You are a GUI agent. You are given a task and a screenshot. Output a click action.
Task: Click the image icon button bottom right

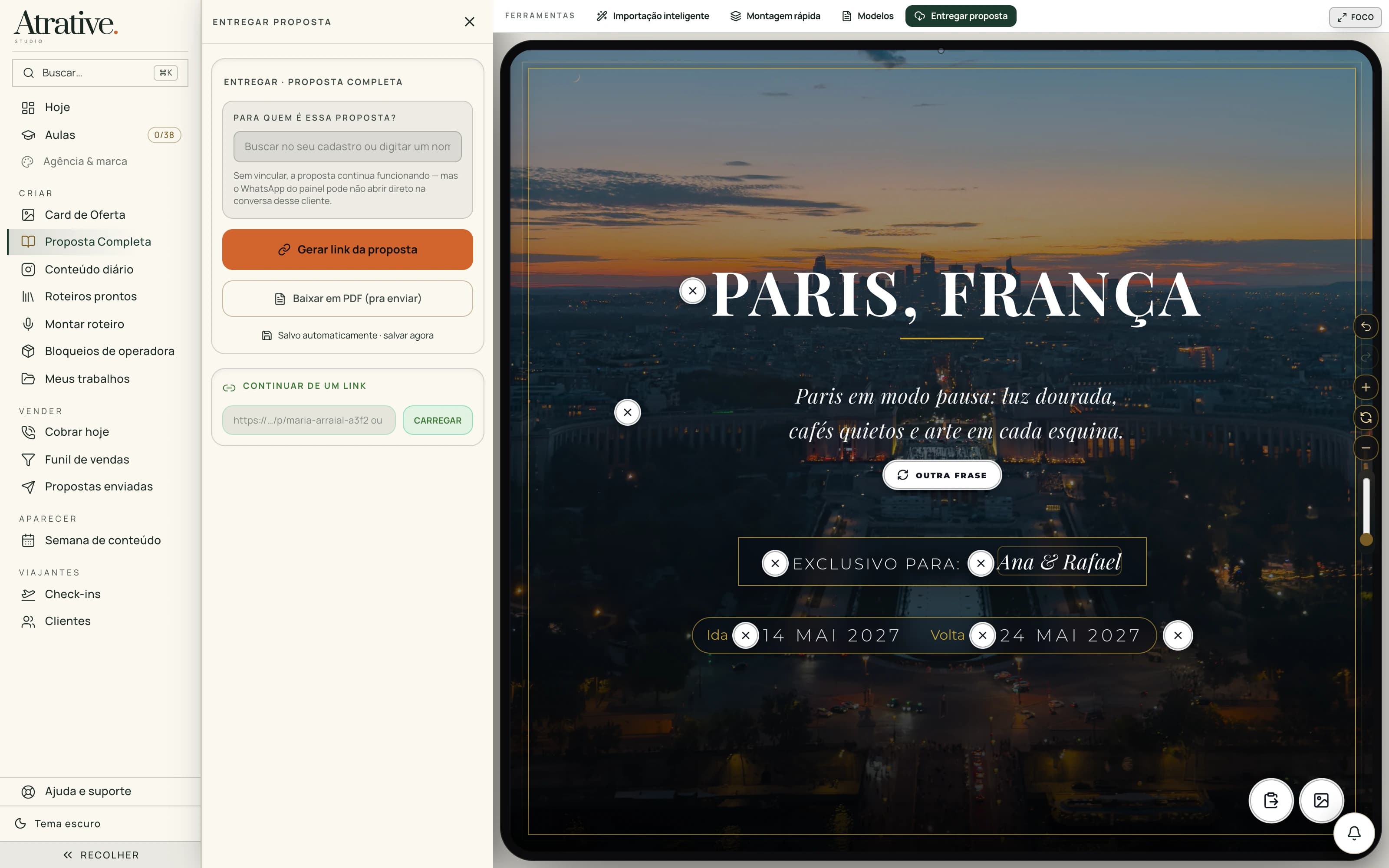(1321, 800)
